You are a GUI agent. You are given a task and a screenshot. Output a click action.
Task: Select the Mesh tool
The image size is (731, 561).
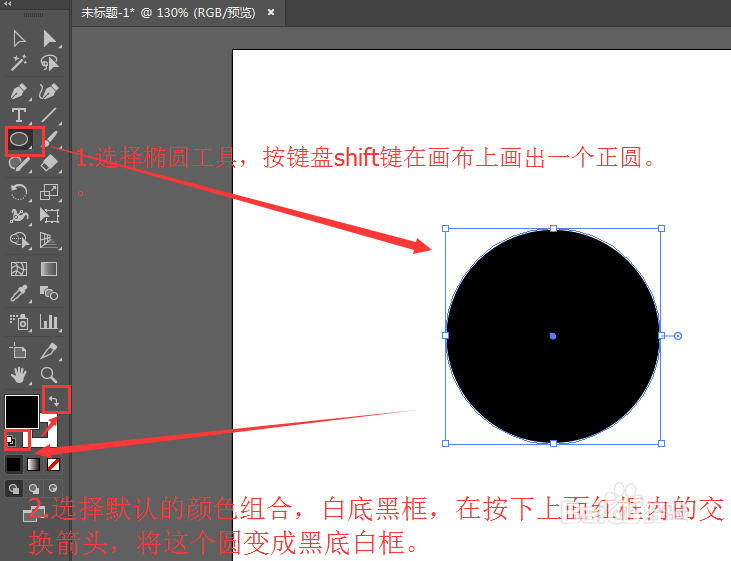pos(19,269)
